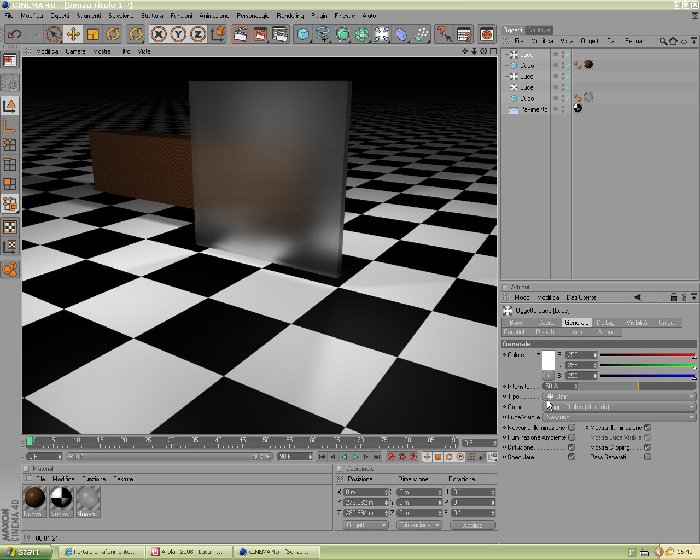Enable the Pass Separati checkbox
Screen dimensions: 700x560
point(648,457)
